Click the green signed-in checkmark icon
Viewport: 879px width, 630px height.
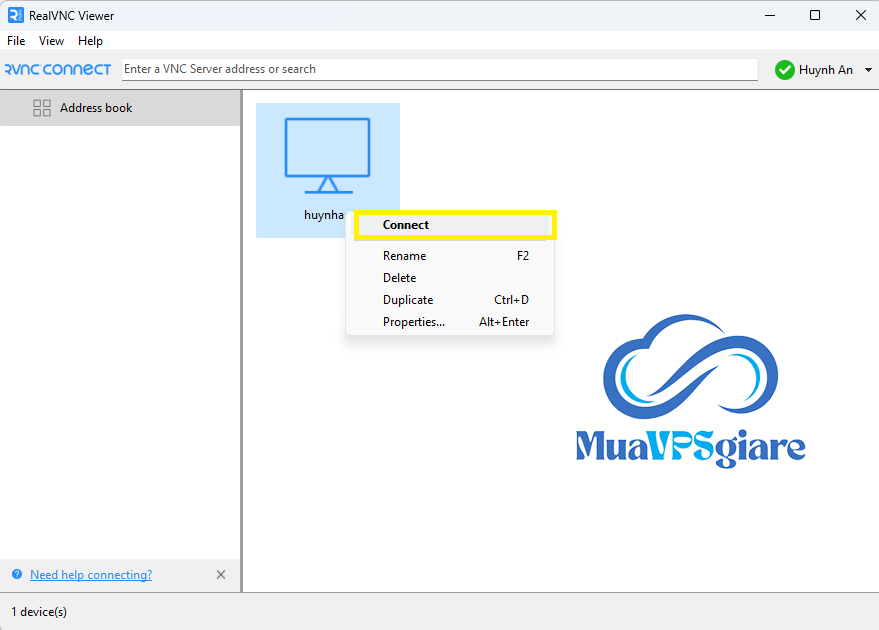coord(785,70)
